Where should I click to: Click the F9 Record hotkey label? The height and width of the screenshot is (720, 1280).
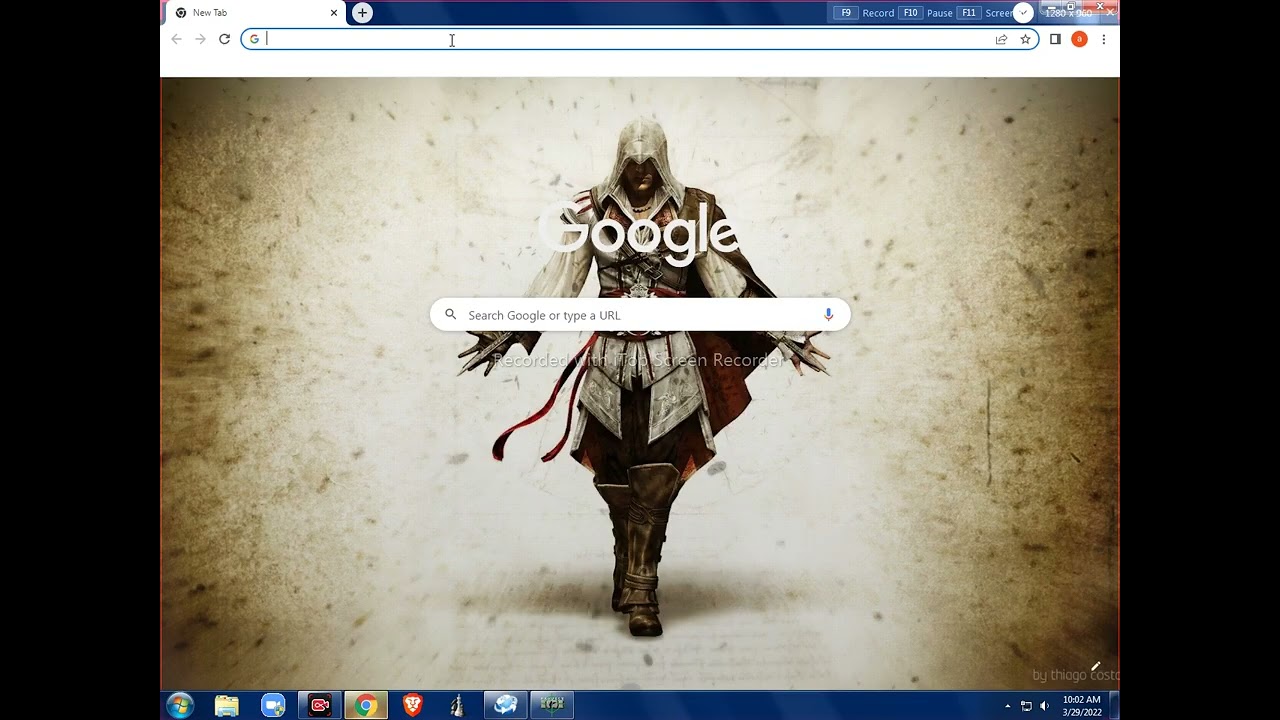pyautogui.click(x=866, y=13)
